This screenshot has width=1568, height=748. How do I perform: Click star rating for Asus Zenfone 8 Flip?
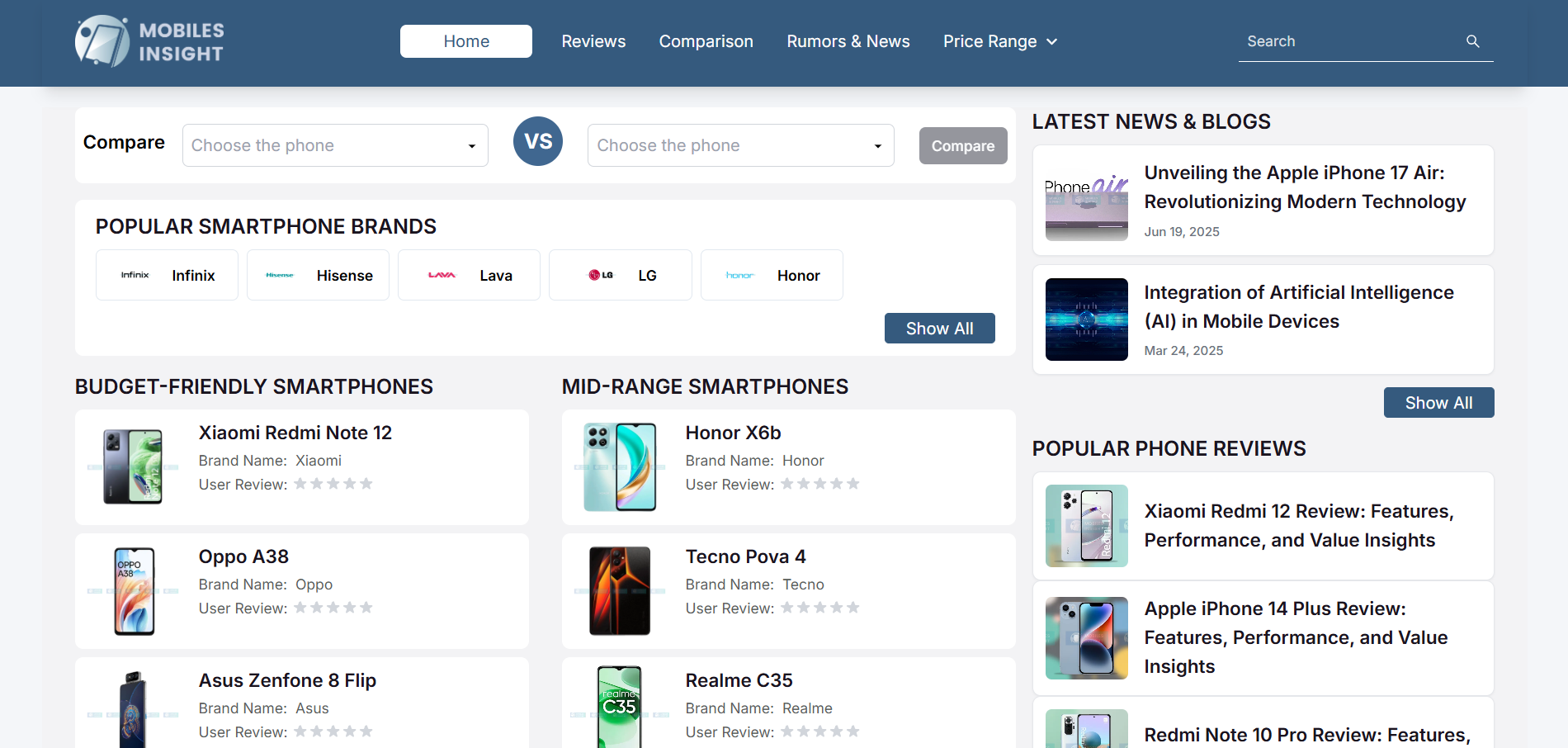[x=333, y=731]
